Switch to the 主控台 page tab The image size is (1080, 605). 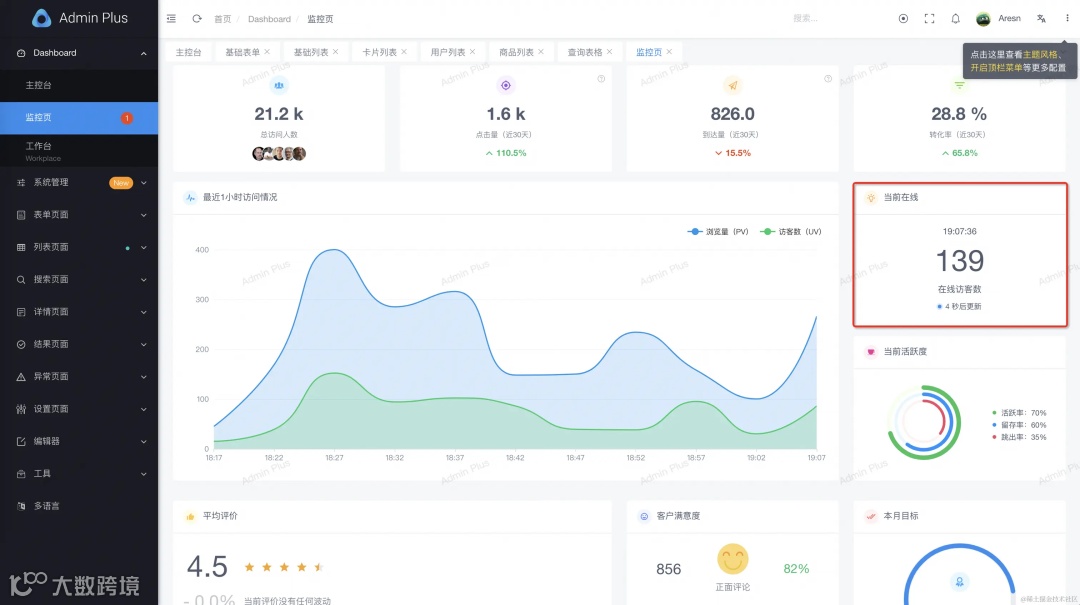click(x=188, y=52)
